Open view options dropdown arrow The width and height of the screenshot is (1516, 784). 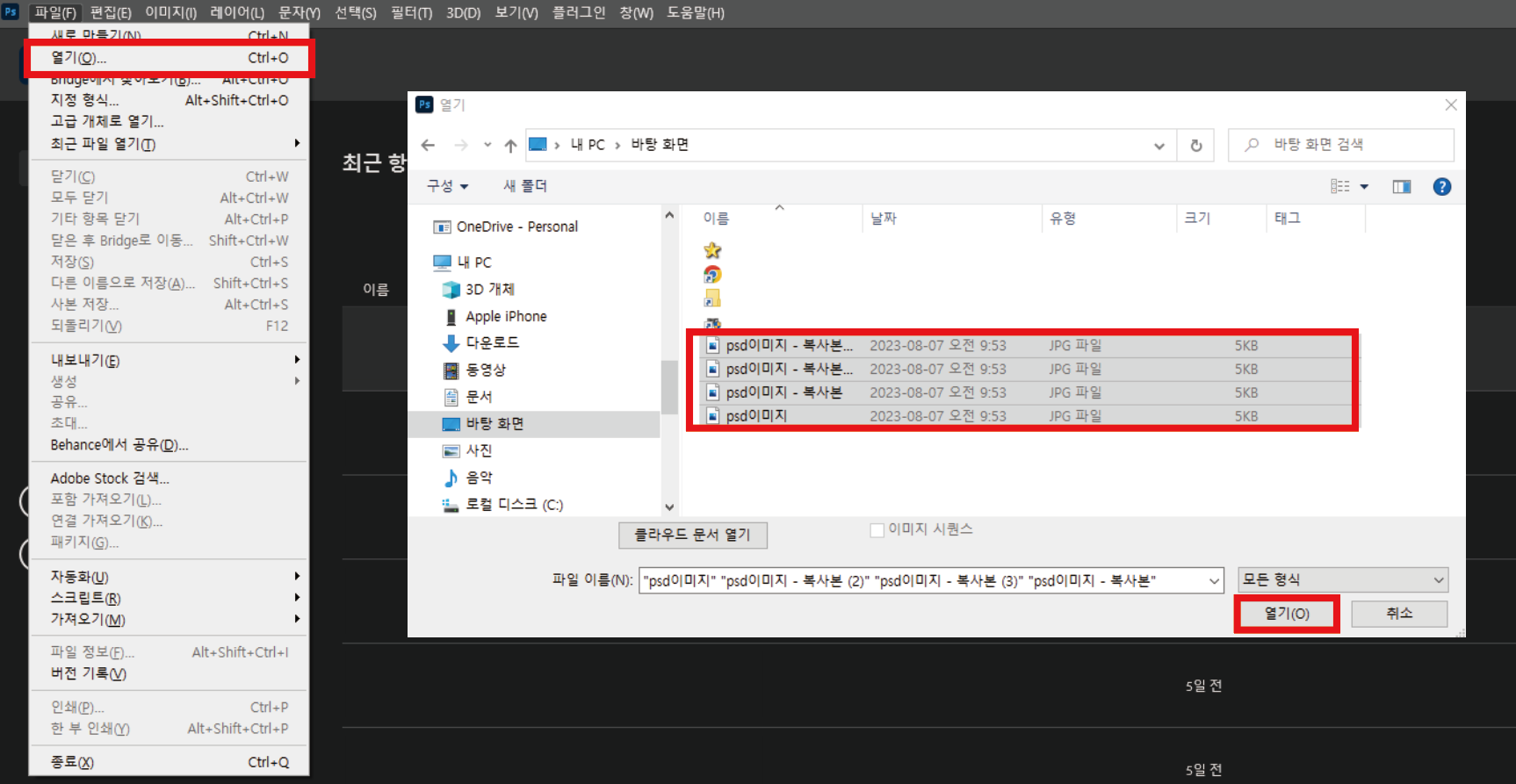[x=1364, y=186]
